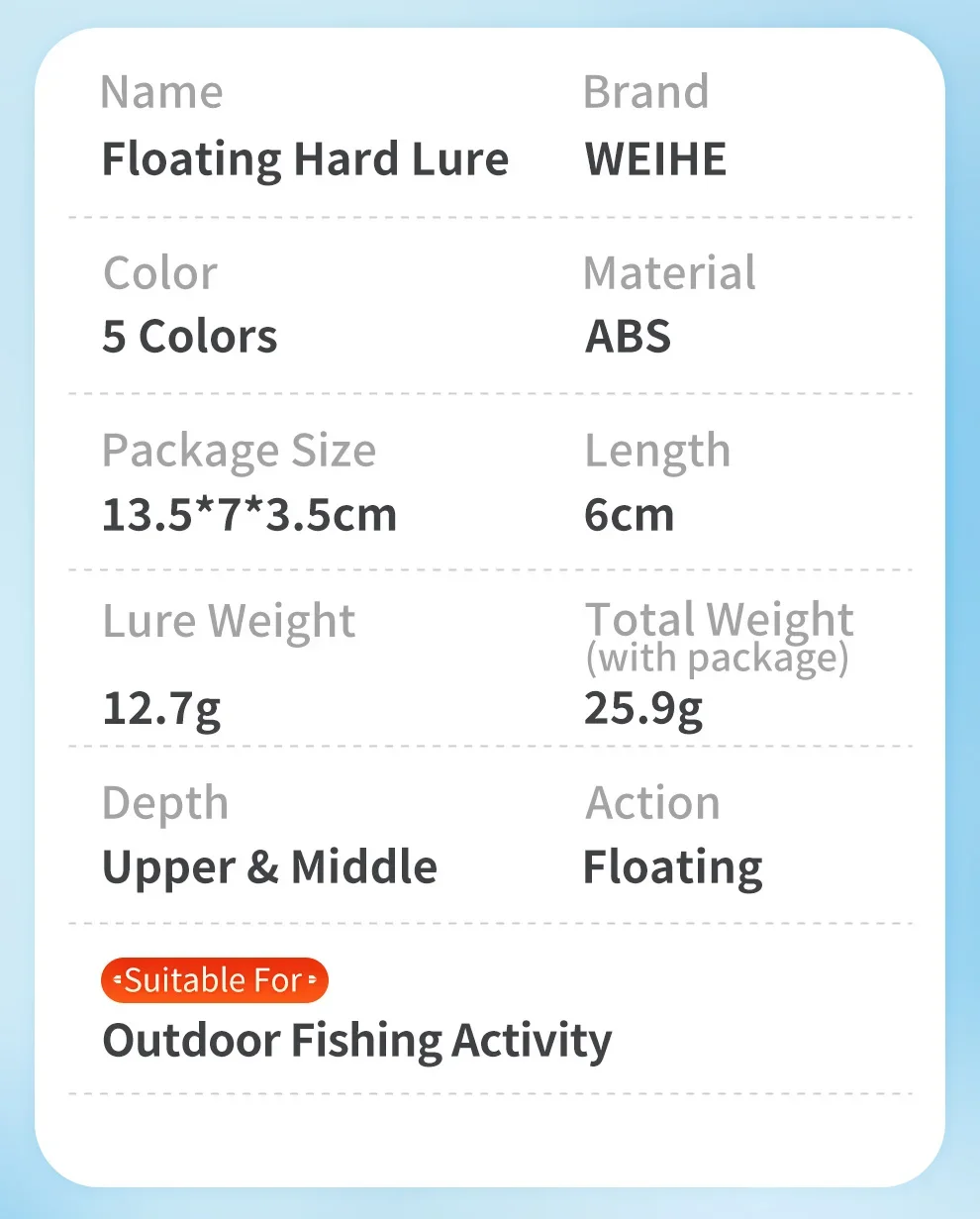Screen dimensions: 980x1219
Task: Click the Length label
Action: (x=657, y=452)
